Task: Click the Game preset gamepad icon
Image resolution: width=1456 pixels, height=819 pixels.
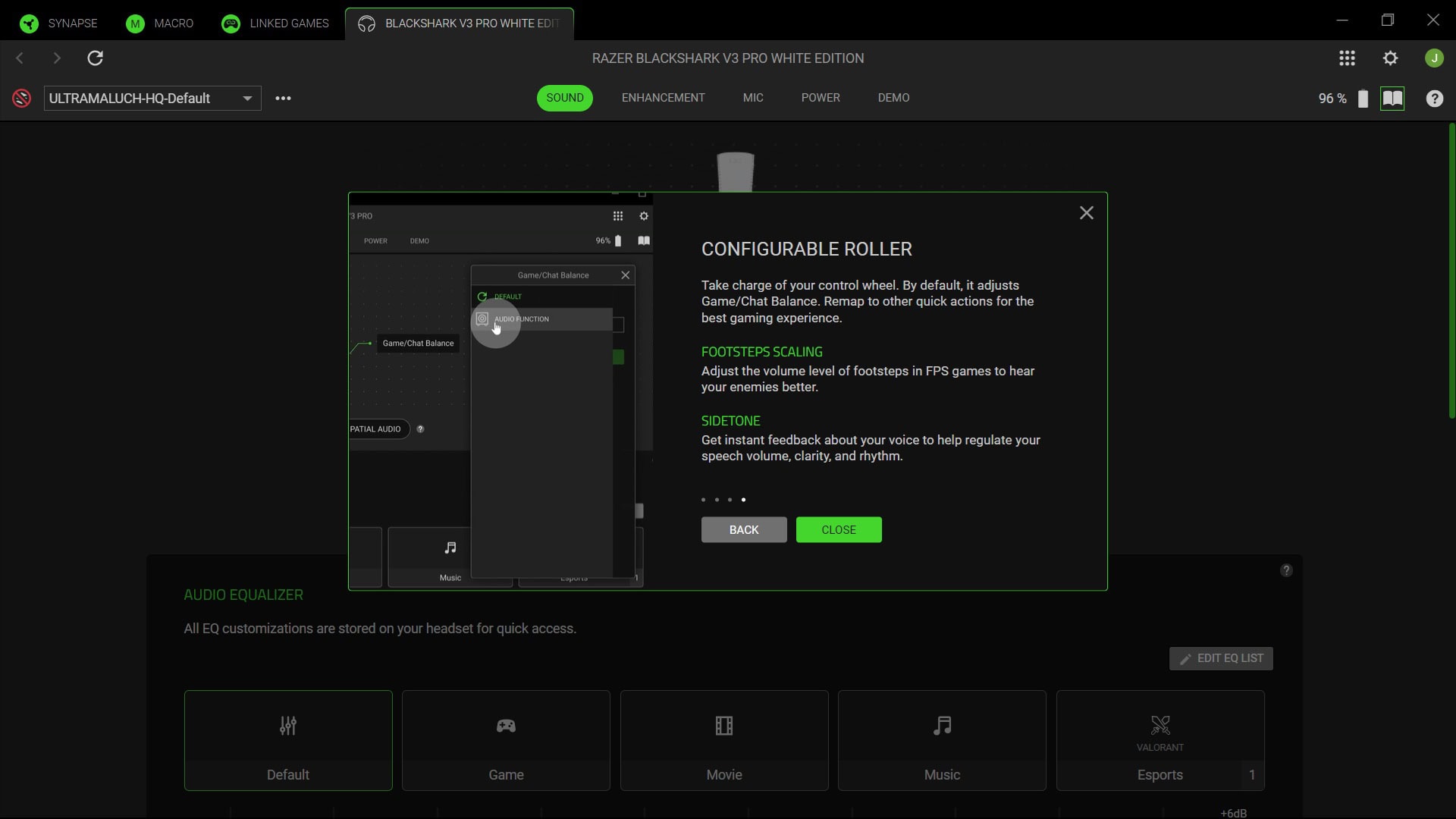Action: click(506, 726)
